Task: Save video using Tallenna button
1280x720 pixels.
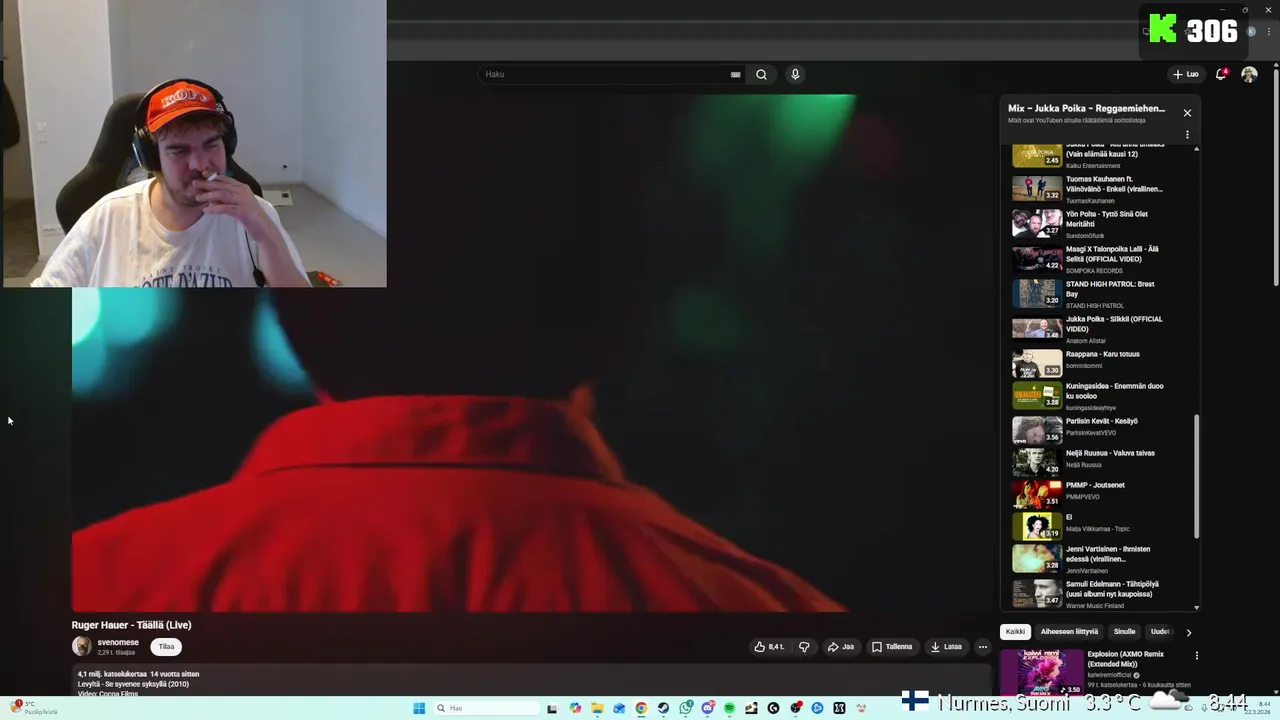Action: click(892, 647)
